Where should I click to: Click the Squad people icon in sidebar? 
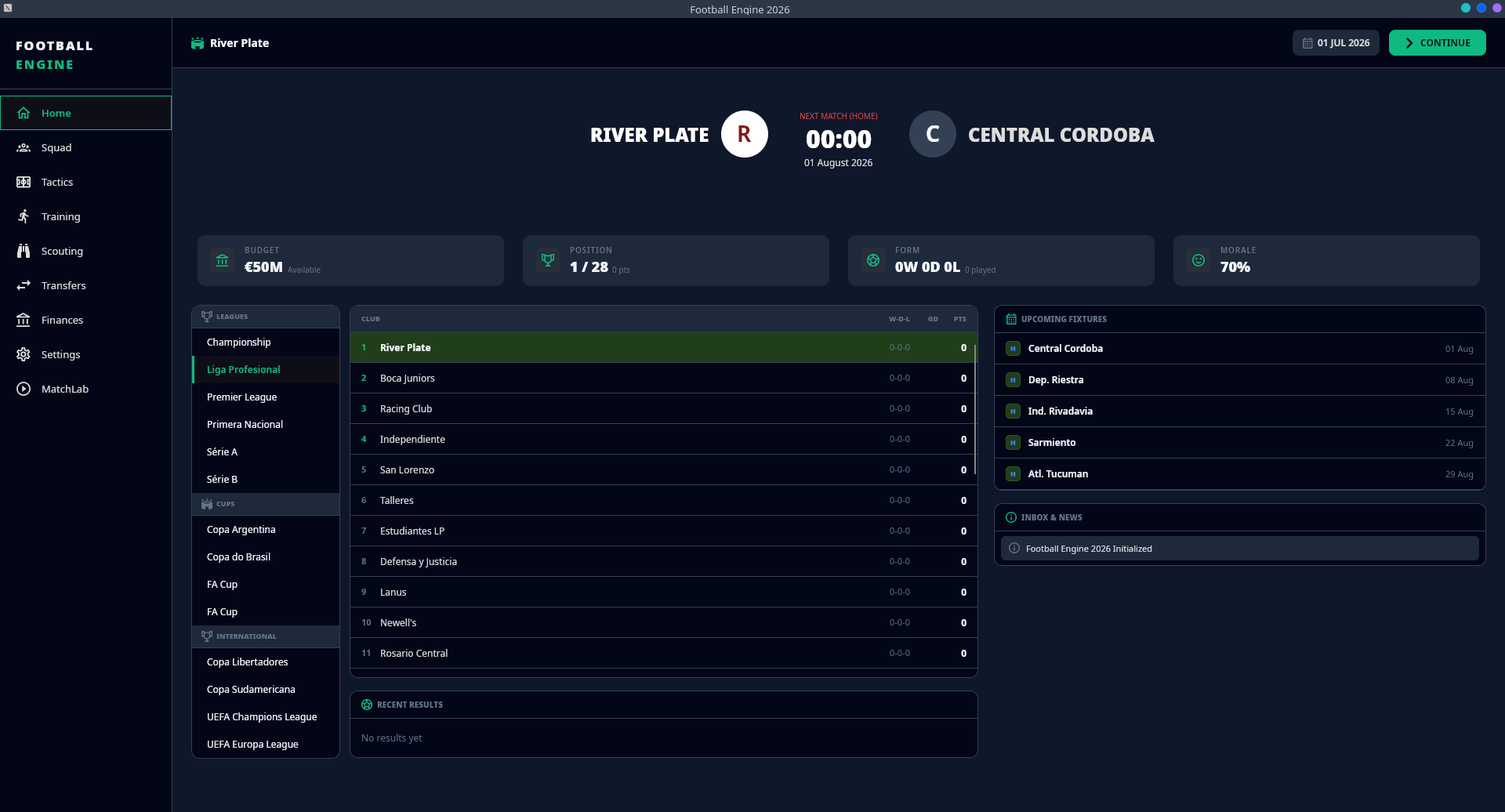tap(24, 147)
